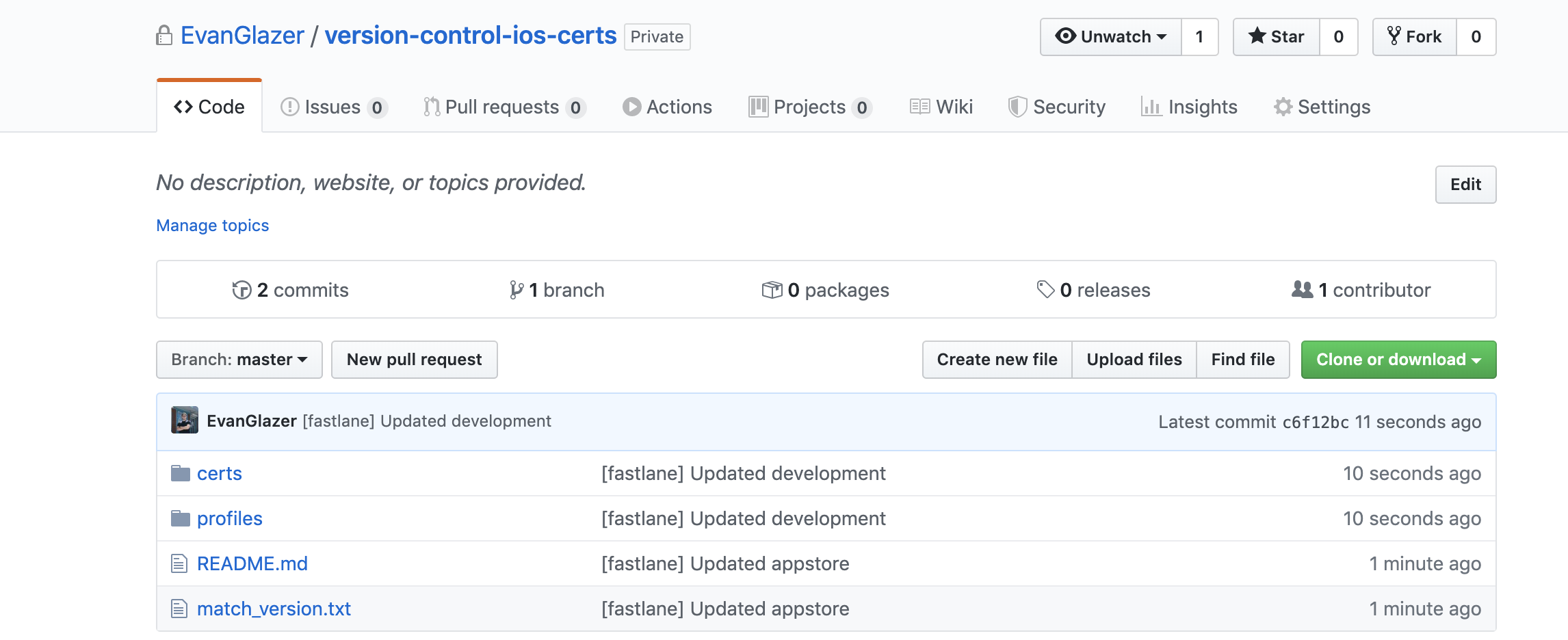The height and width of the screenshot is (640, 1568).
Task: Click the commits history clock icon
Action: click(241, 290)
